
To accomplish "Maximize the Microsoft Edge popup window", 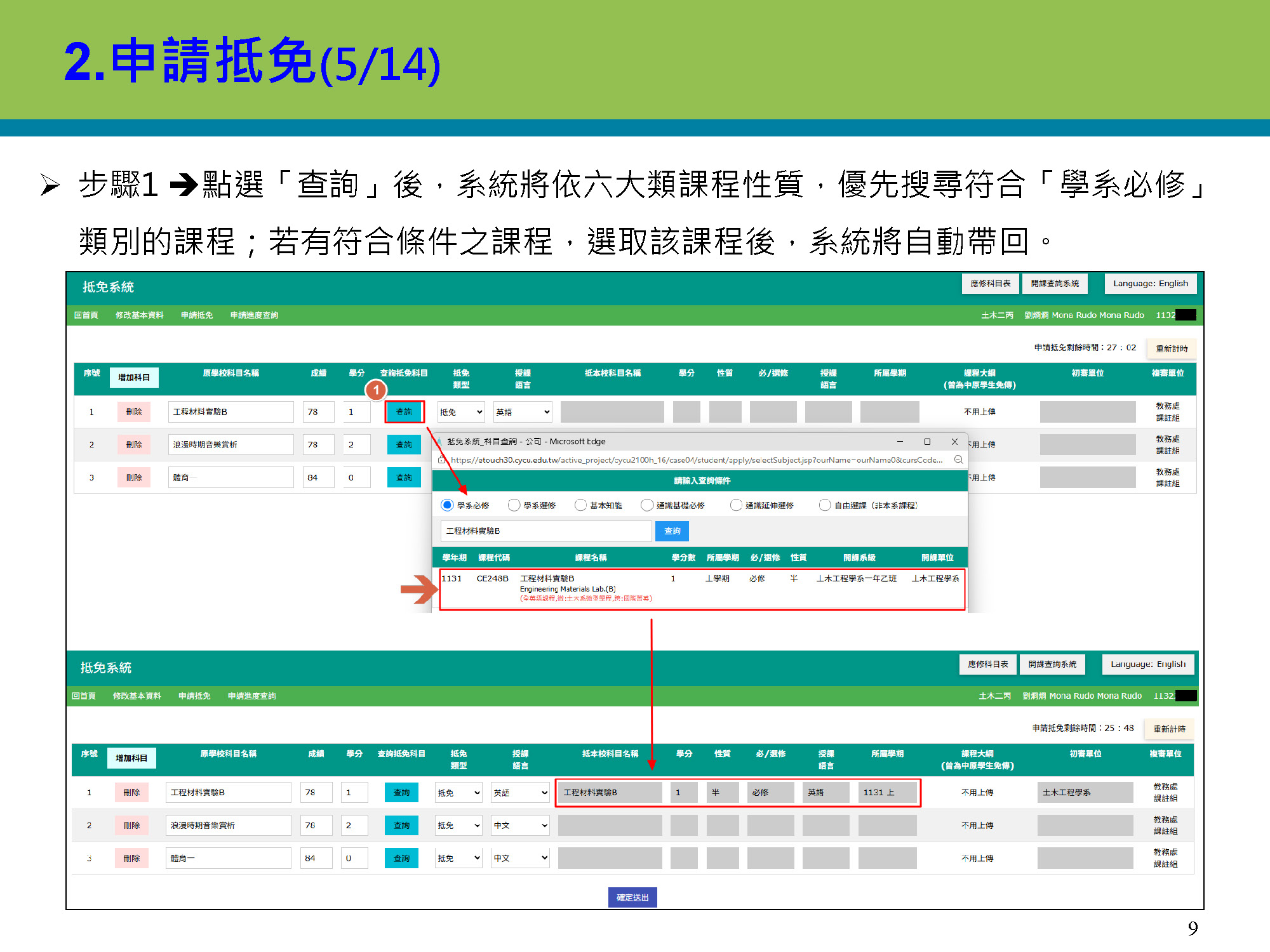I will (x=927, y=442).
